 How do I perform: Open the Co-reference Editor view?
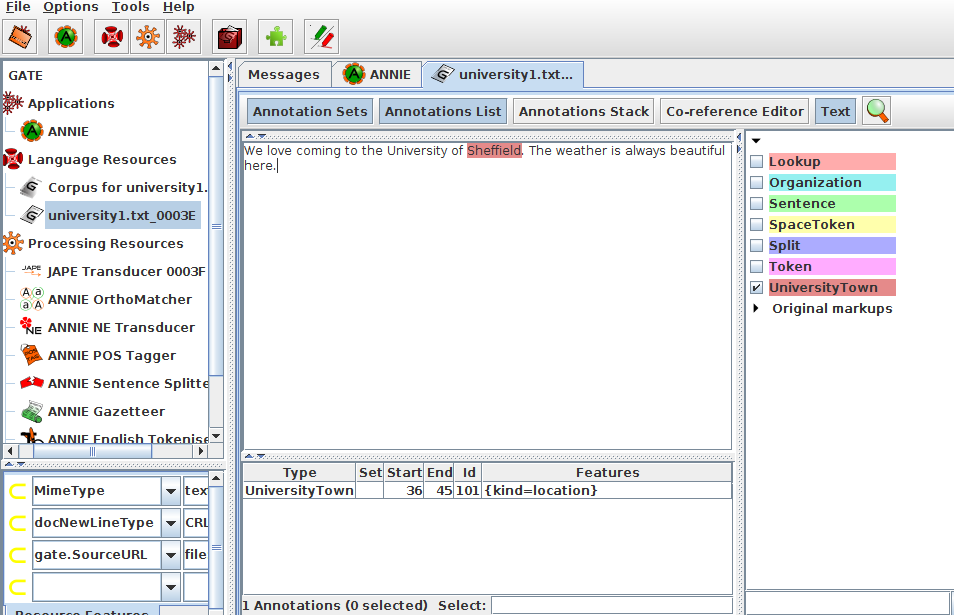click(x=735, y=111)
